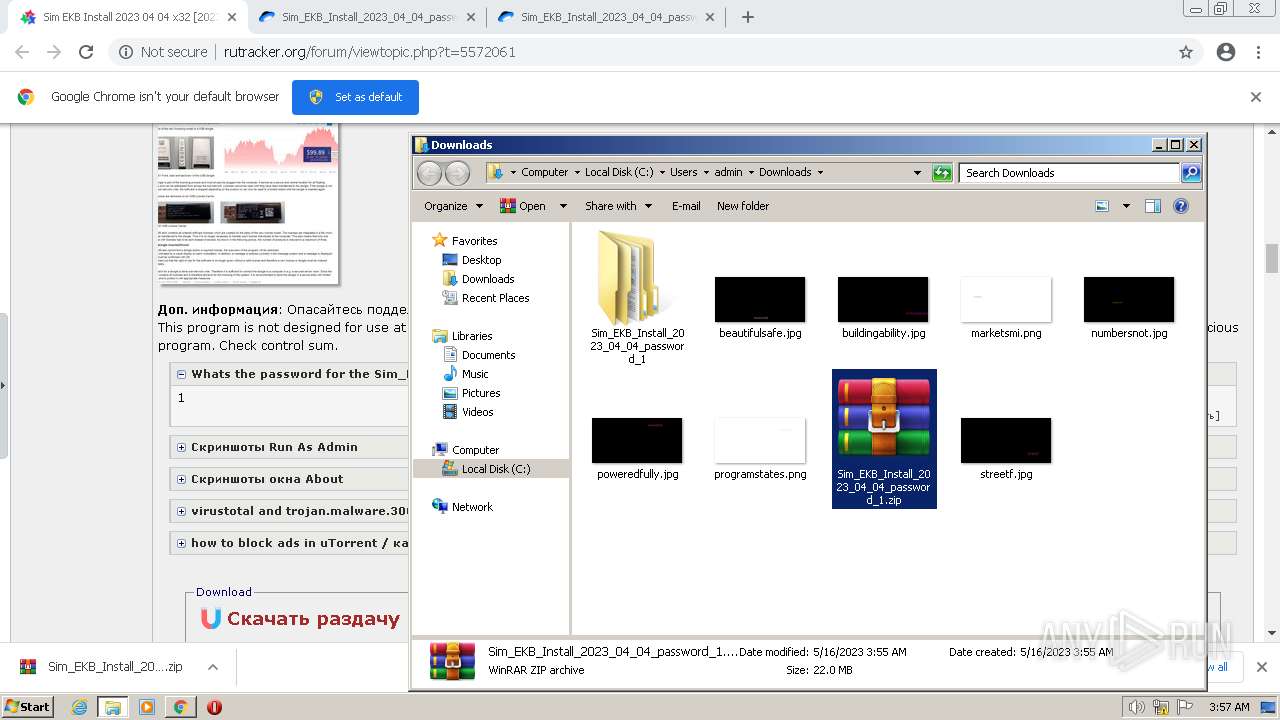Image resolution: width=1280 pixels, height=720 pixels.
Task: Select Music under Libraries
Action: coord(475,374)
